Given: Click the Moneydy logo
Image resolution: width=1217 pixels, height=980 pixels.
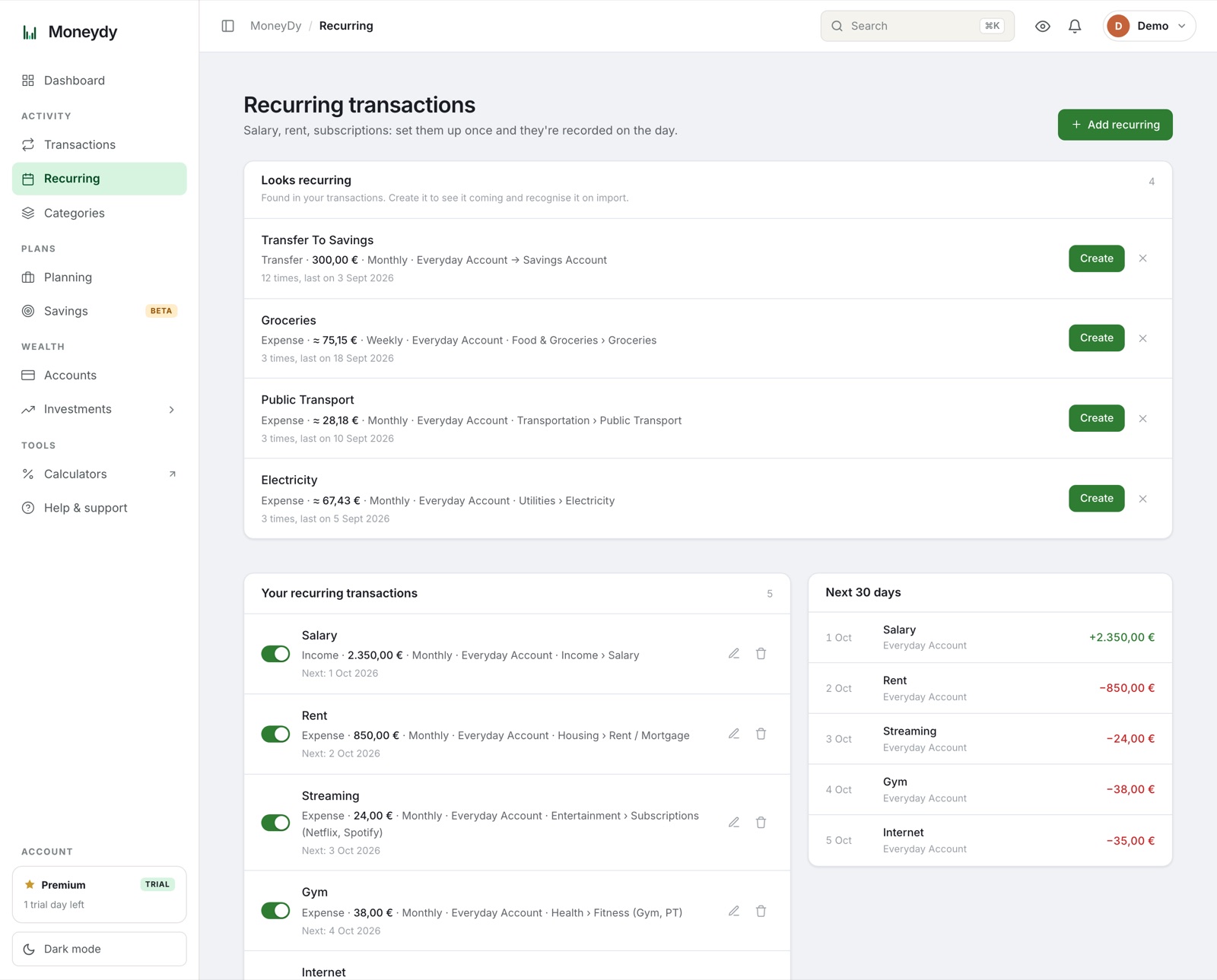Looking at the screenshot, I should click(70, 32).
